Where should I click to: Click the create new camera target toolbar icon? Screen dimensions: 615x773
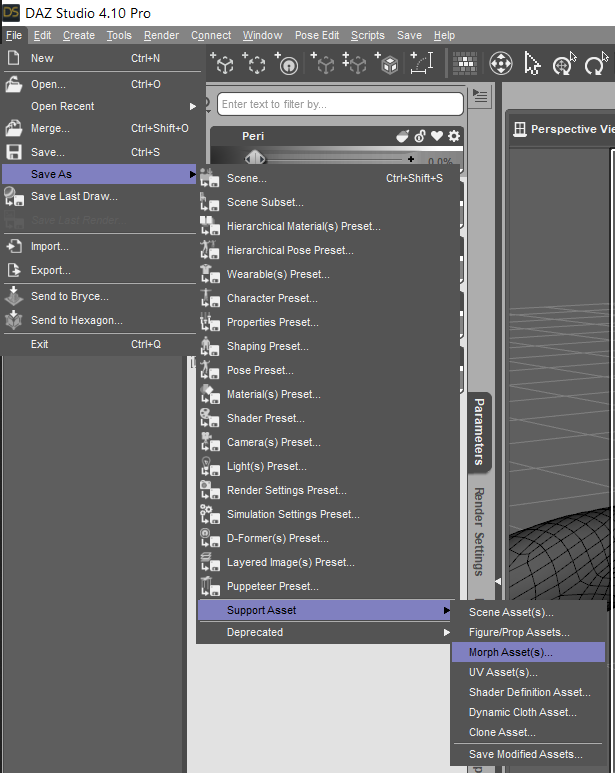pyautogui.click(x=286, y=63)
